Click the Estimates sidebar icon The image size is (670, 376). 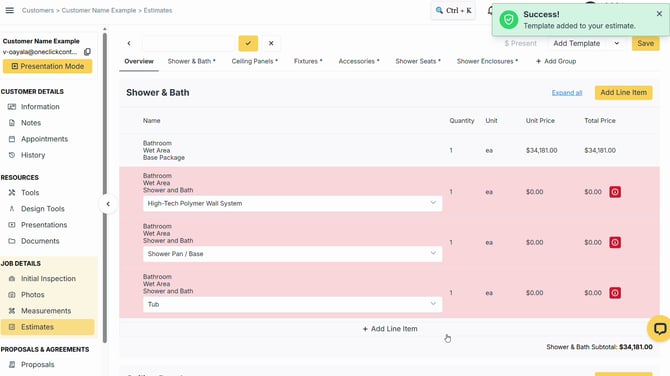(12, 327)
